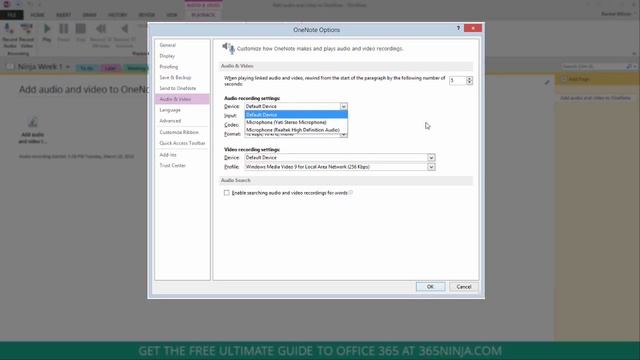Viewport: 640px width, 360px height.
Task: Choose Microphone (Realtek High Definition Audio) option
Action: click(x=296, y=130)
